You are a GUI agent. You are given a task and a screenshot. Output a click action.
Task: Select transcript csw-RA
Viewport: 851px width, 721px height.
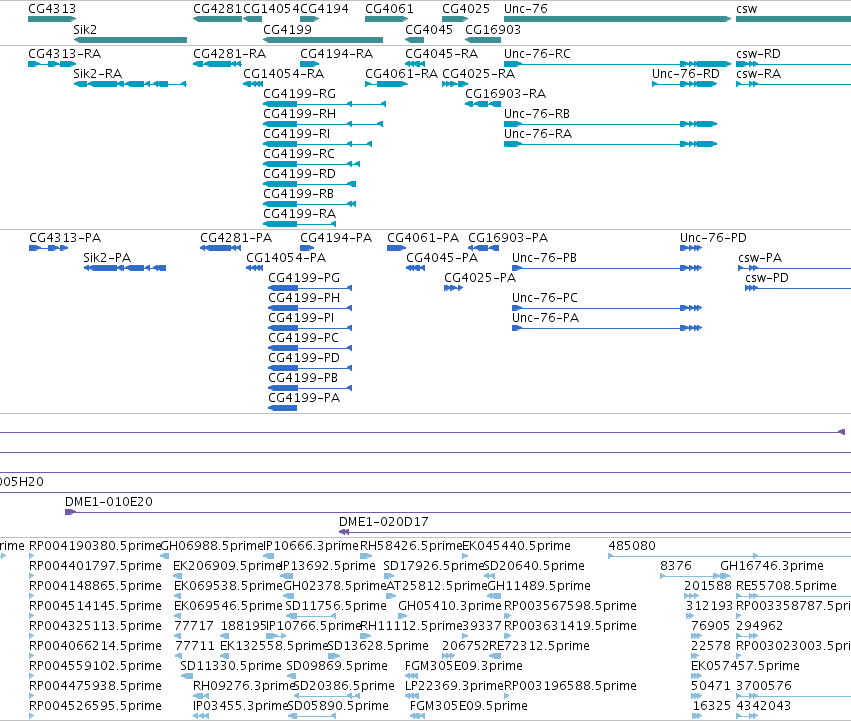pyautogui.click(x=793, y=84)
